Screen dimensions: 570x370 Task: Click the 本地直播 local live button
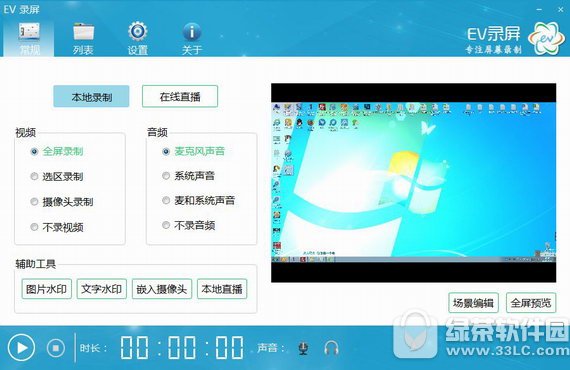coord(222,289)
